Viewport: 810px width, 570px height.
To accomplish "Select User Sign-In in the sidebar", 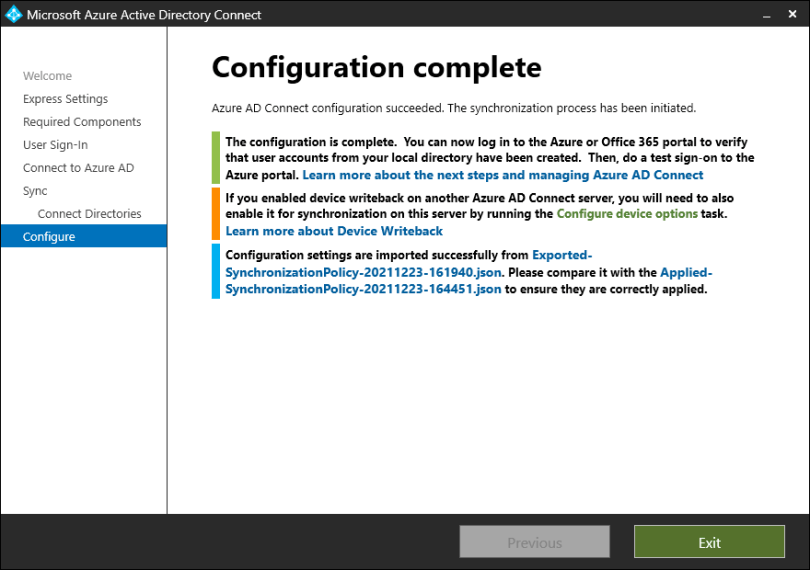I will pos(56,145).
